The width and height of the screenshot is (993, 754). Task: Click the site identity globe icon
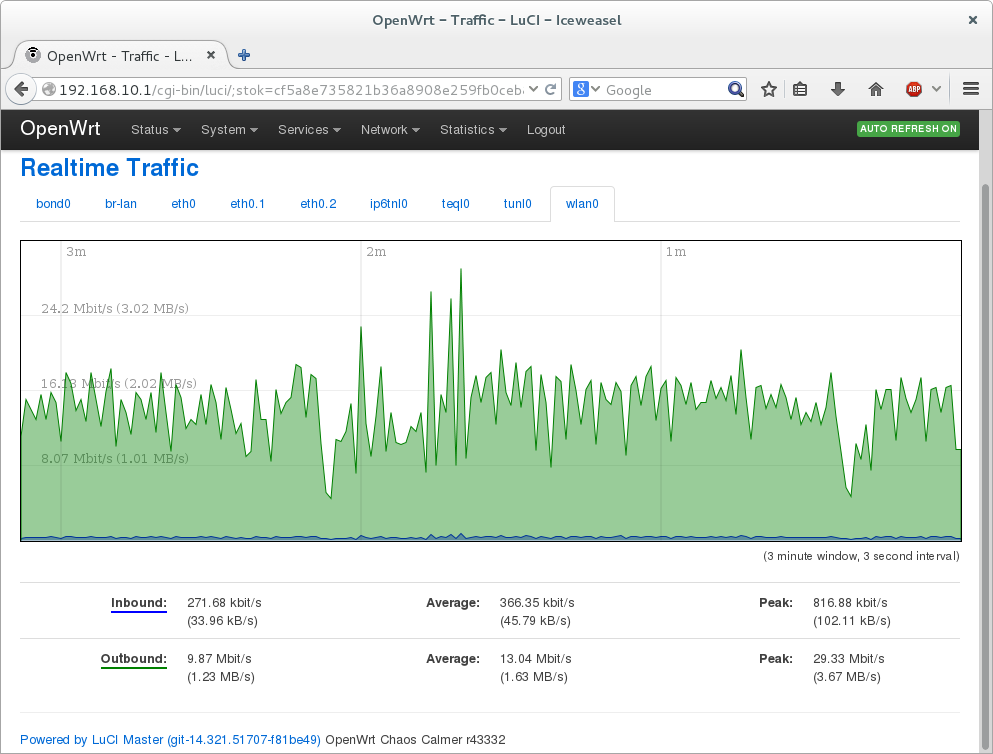(x=49, y=90)
